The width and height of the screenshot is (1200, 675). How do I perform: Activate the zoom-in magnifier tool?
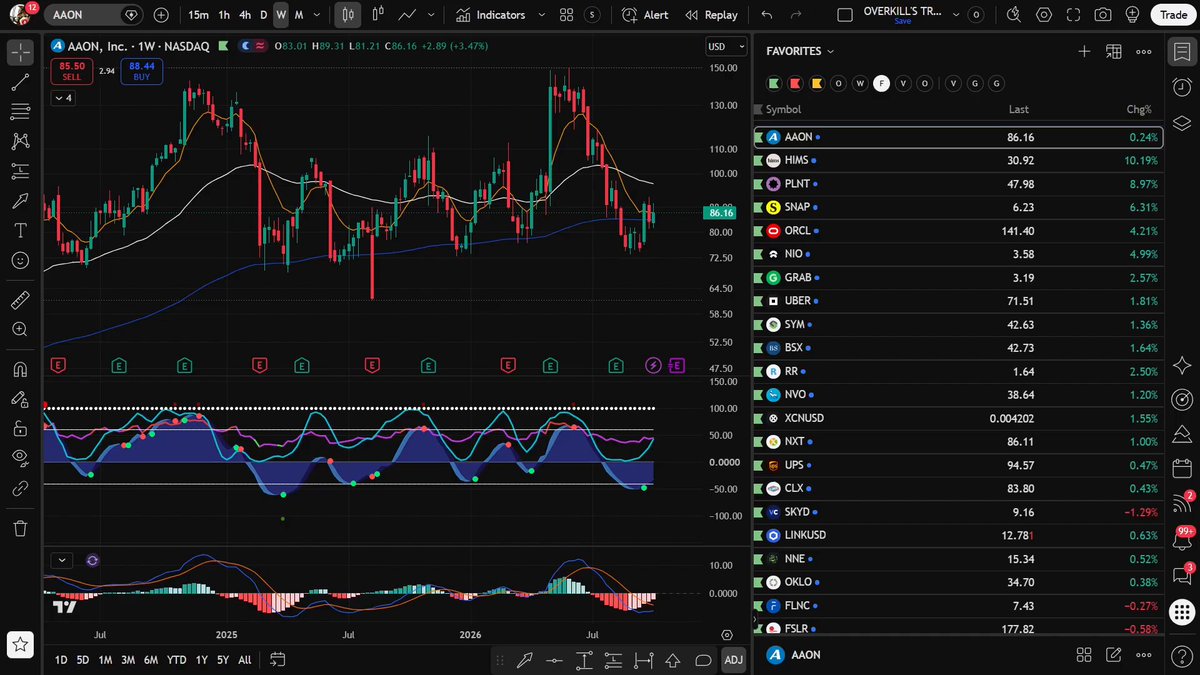20,329
